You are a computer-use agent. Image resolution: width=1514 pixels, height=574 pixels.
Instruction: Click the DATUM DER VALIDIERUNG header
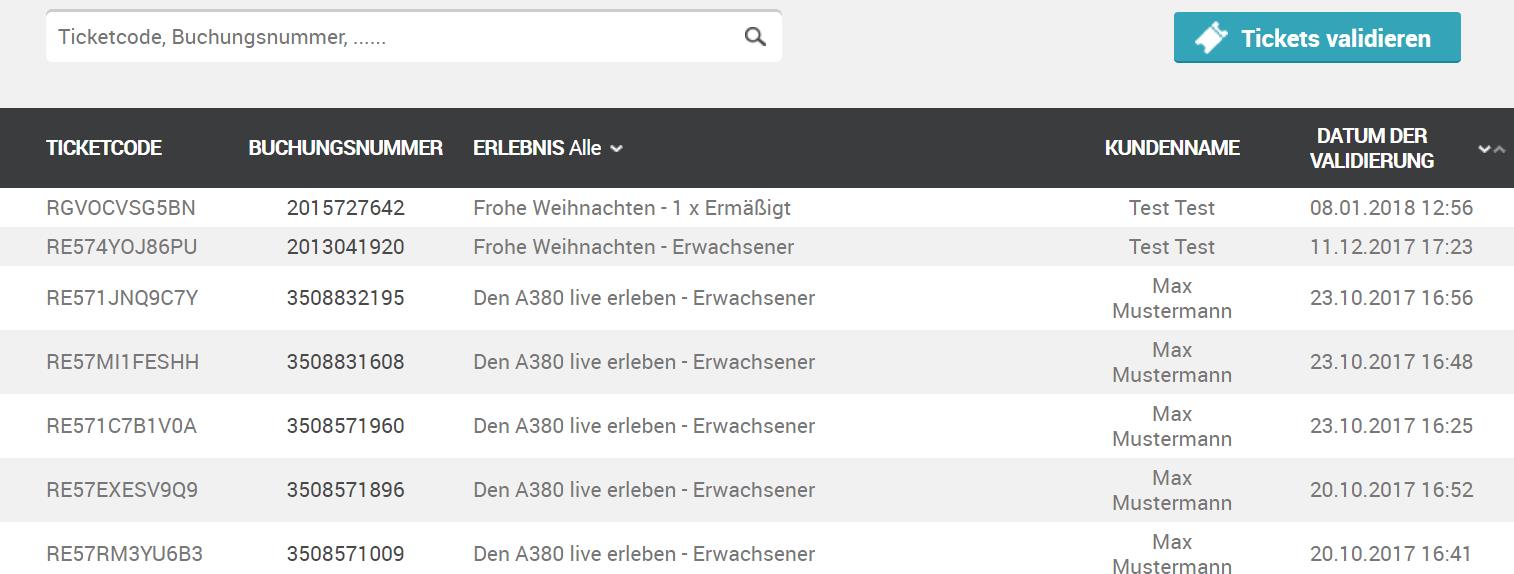(x=1372, y=148)
